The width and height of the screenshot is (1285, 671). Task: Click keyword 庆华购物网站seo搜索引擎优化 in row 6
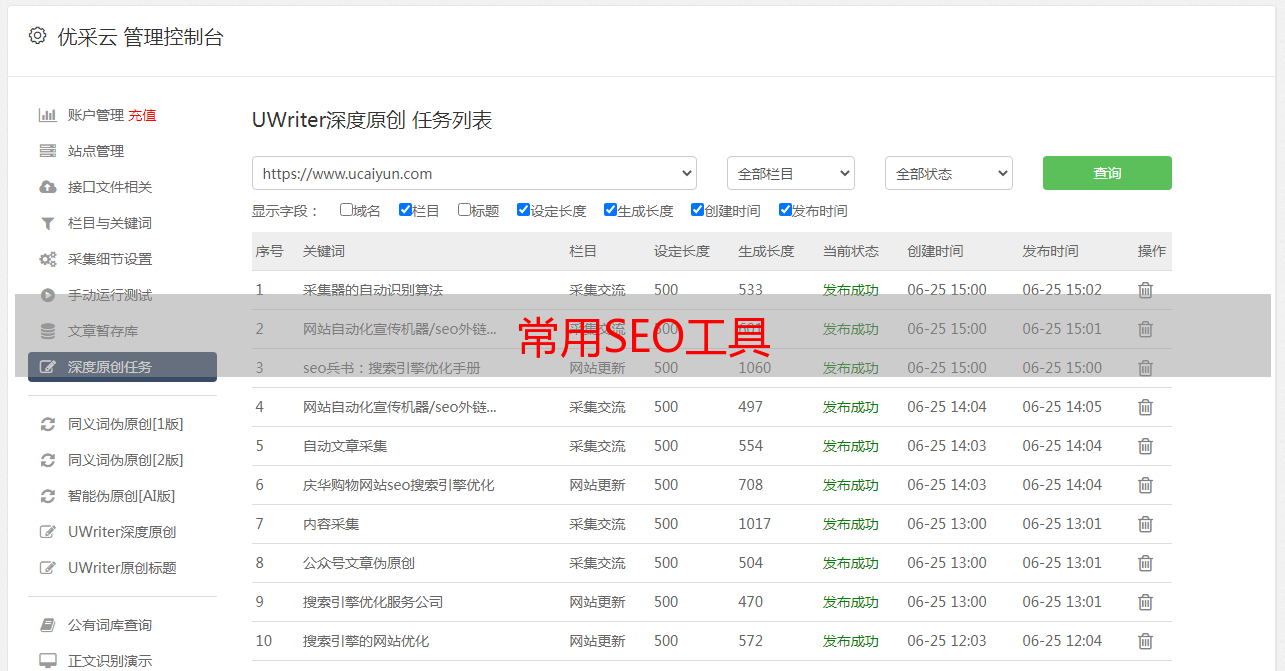(398, 485)
